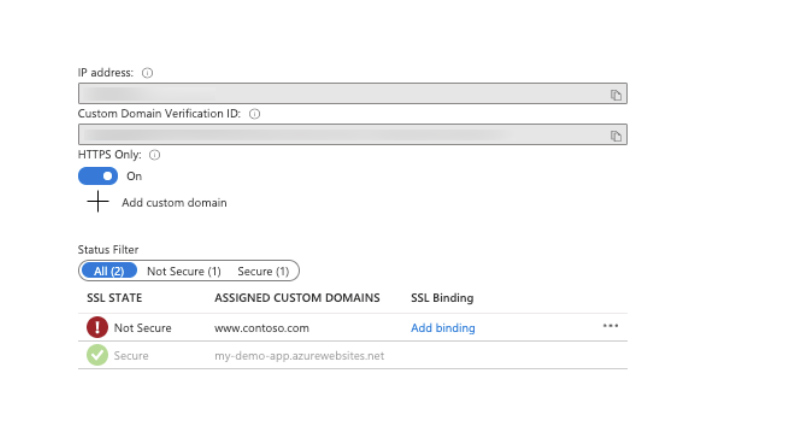
Task: Click the Not Secure status text
Action: tap(142, 328)
